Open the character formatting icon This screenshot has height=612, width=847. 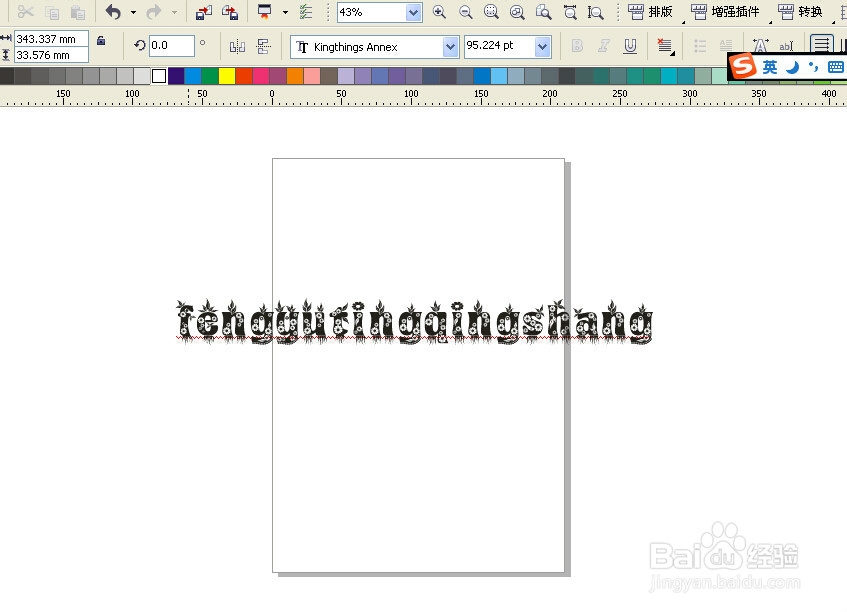pos(760,45)
